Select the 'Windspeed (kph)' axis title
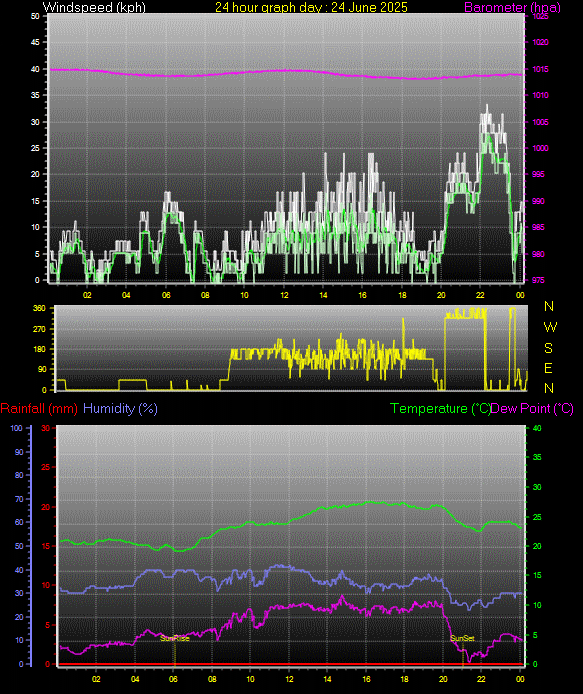The height and width of the screenshot is (694, 583). 94,7
